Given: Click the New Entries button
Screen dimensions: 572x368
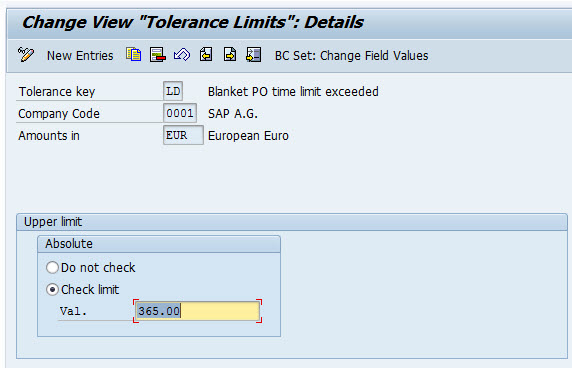Looking at the screenshot, I should (80, 56).
